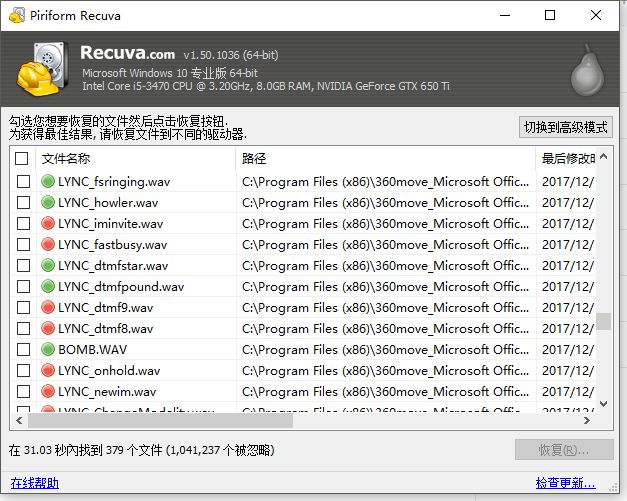This screenshot has height=501, width=627.
Task: Select file name LYNC_howler.wav
Action: pyautogui.click(x=108, y=203)
